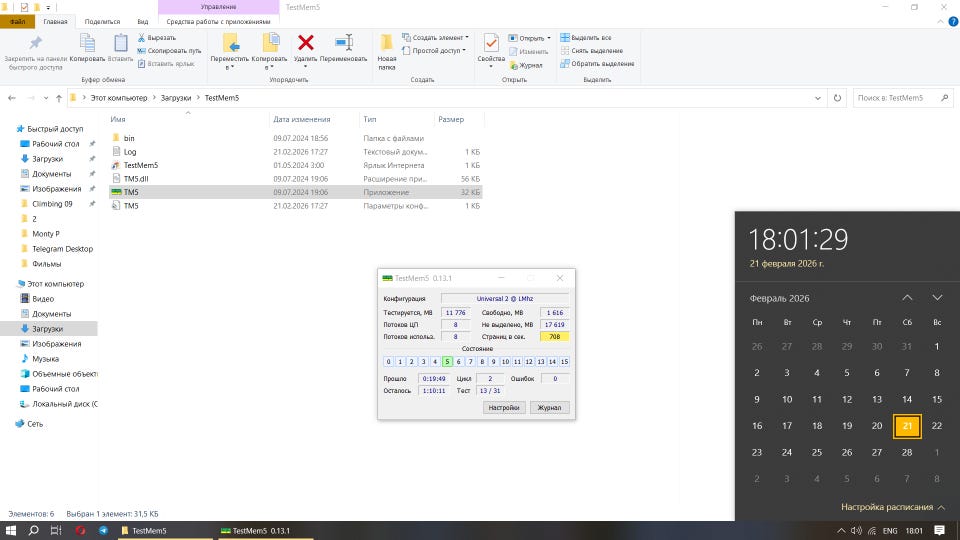Open taskbar search magnifier
This screenshot has height=540, width=960.
point(34,531)
